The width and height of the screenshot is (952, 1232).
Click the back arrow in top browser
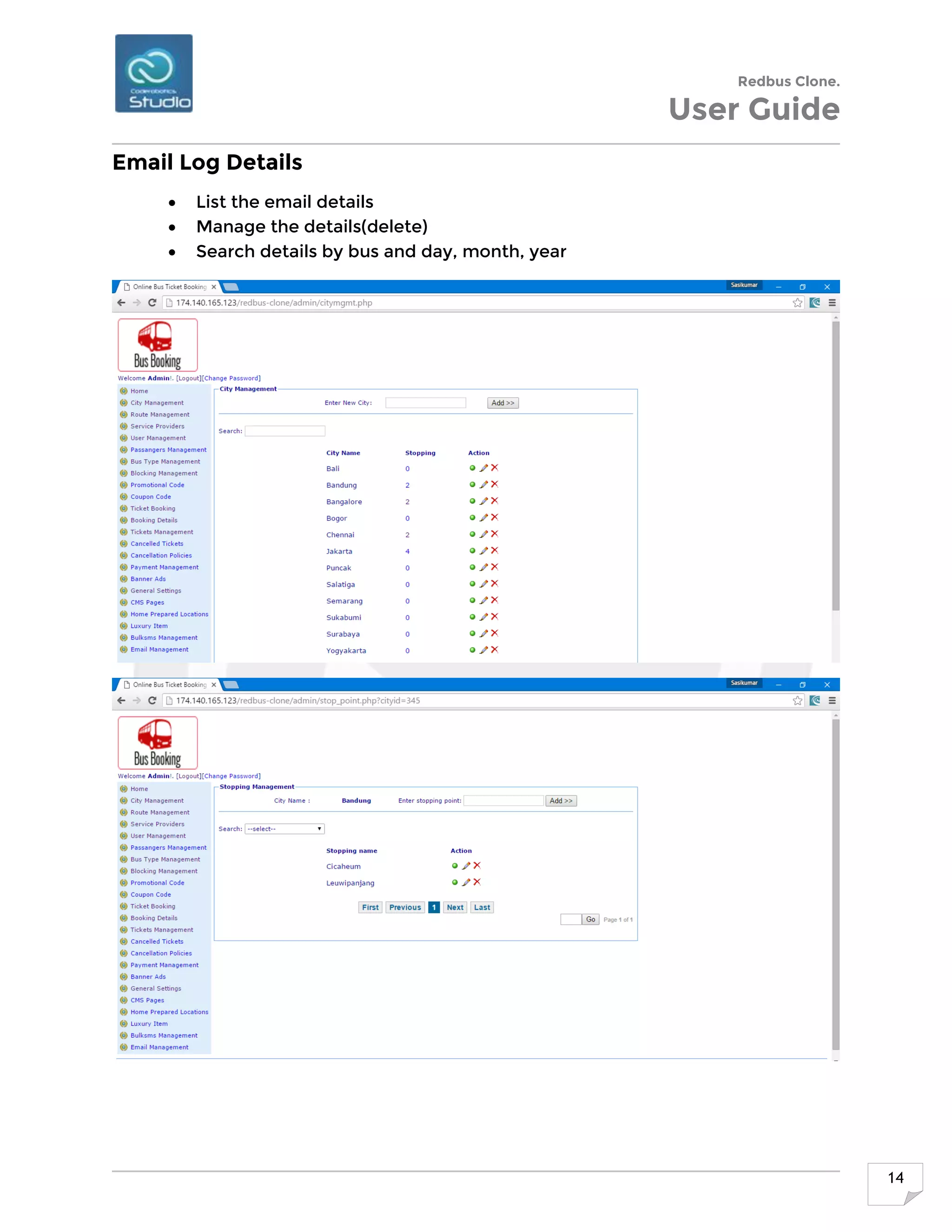pos(121,303)
